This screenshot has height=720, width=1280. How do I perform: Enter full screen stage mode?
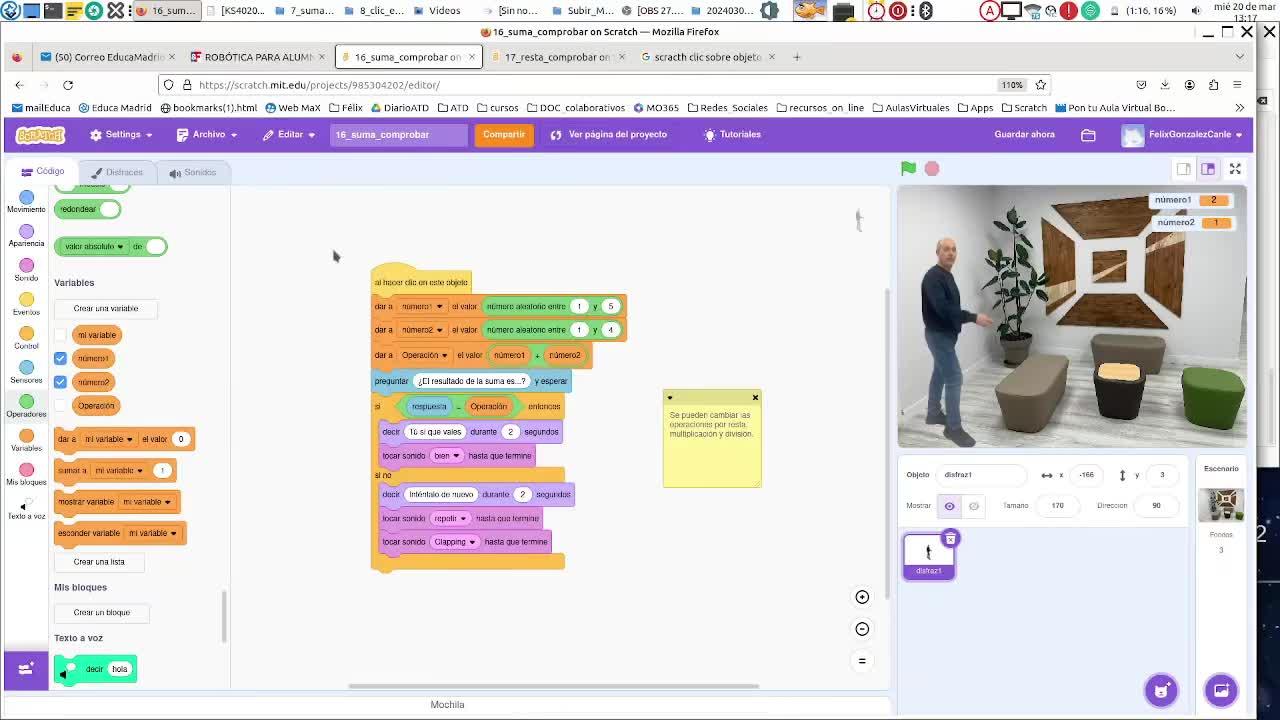point(1235,169)
